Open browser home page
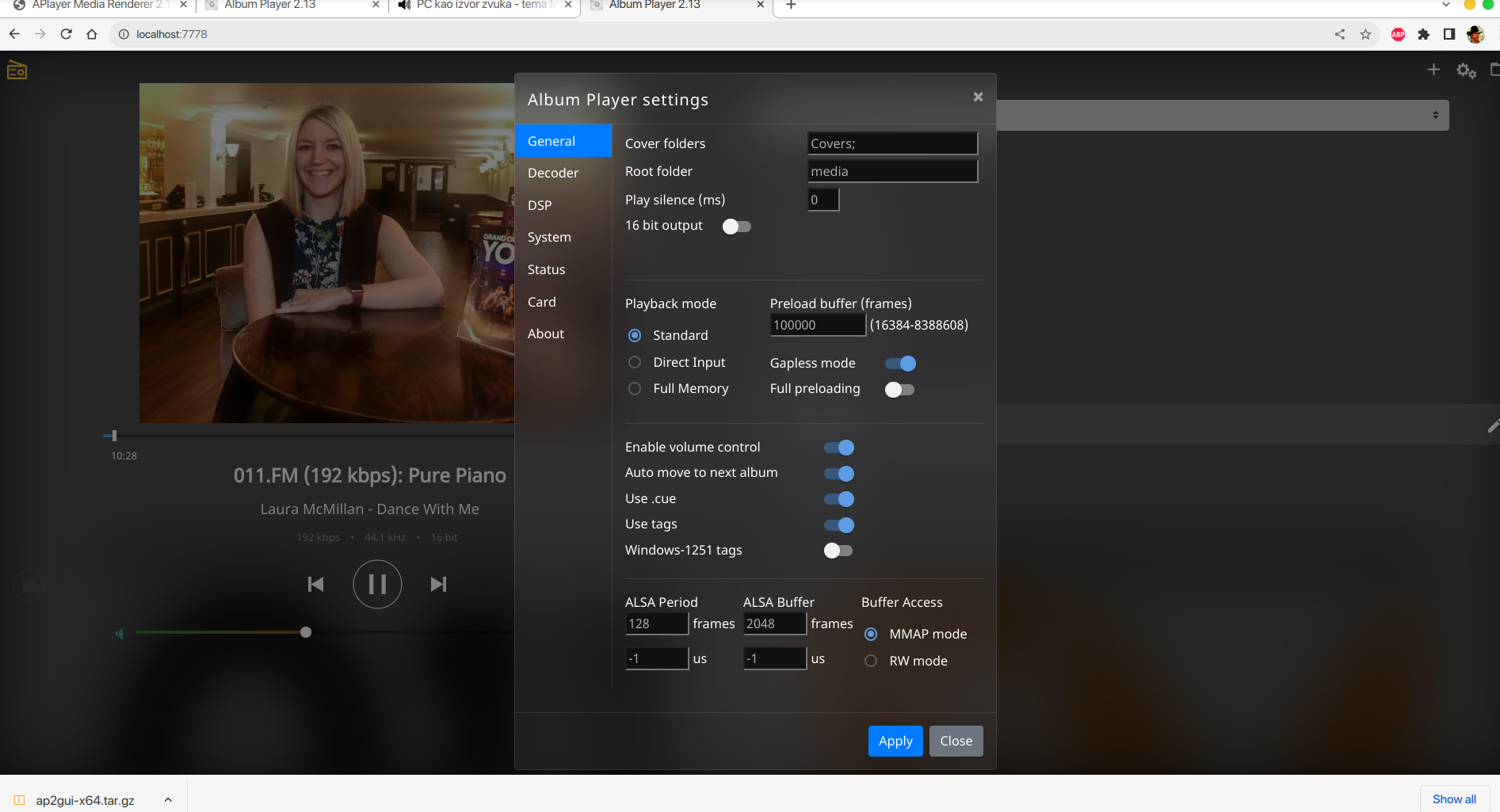Viewport: 1500px width, 812px height. [x=92, y=34]
